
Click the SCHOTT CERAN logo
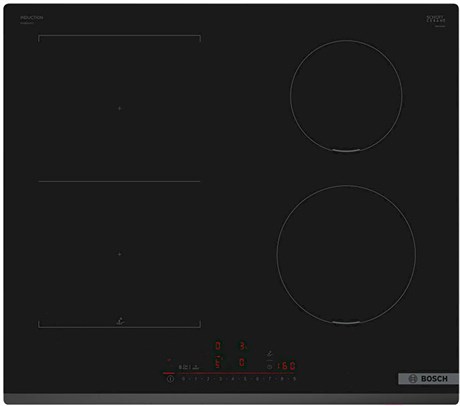(x=436, y=19)
